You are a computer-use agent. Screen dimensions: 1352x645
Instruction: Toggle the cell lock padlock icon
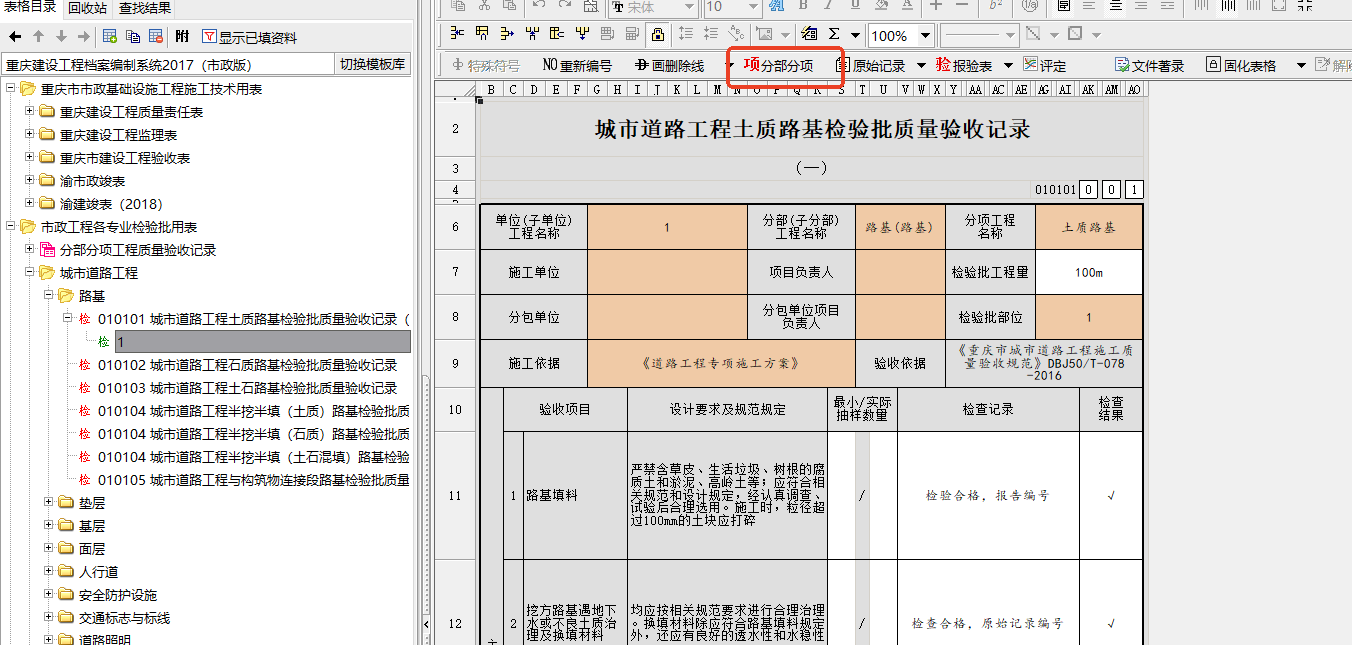[657, 35]
